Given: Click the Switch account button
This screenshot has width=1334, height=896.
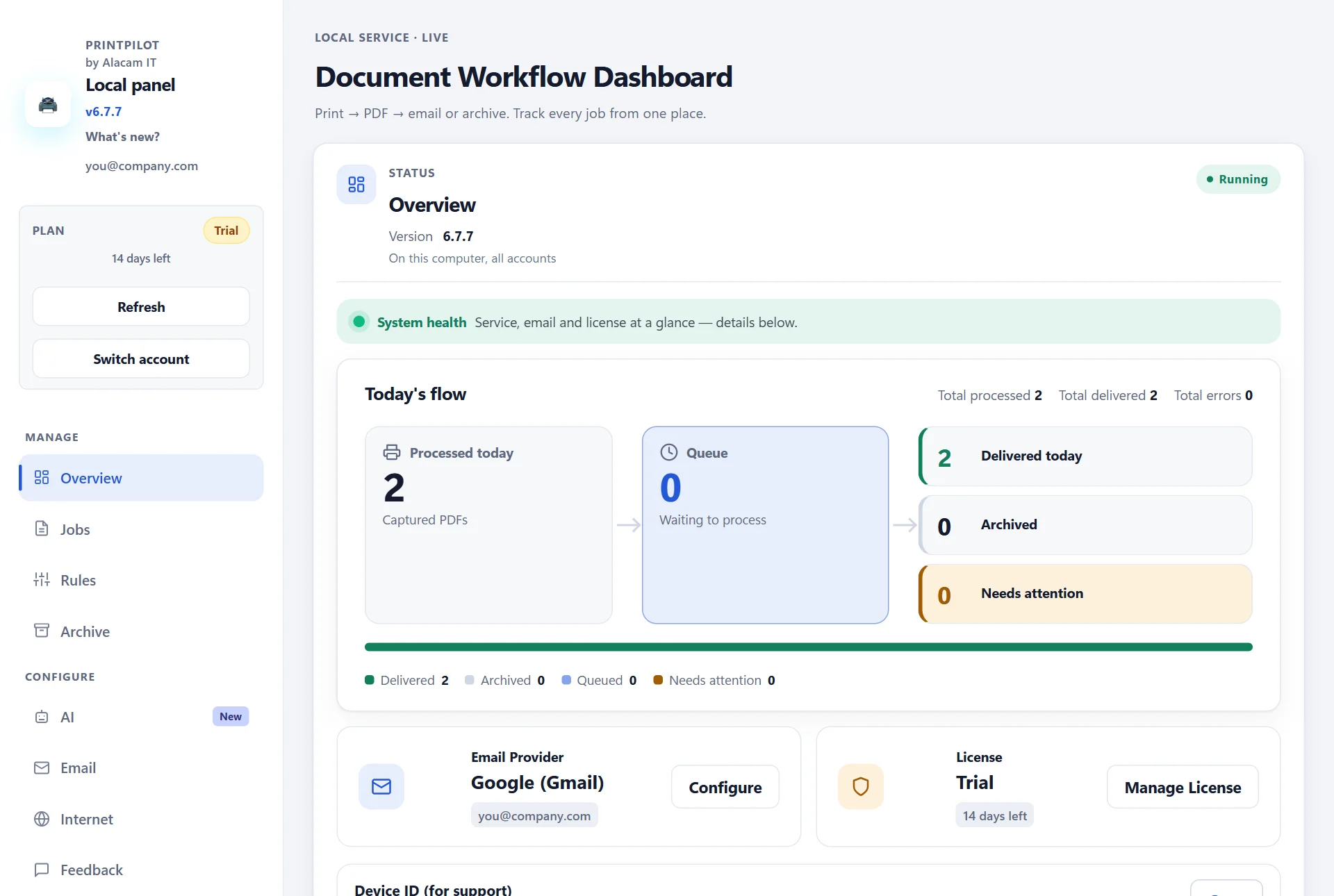Looking at the screenshot, I should (x=141, y=358).
